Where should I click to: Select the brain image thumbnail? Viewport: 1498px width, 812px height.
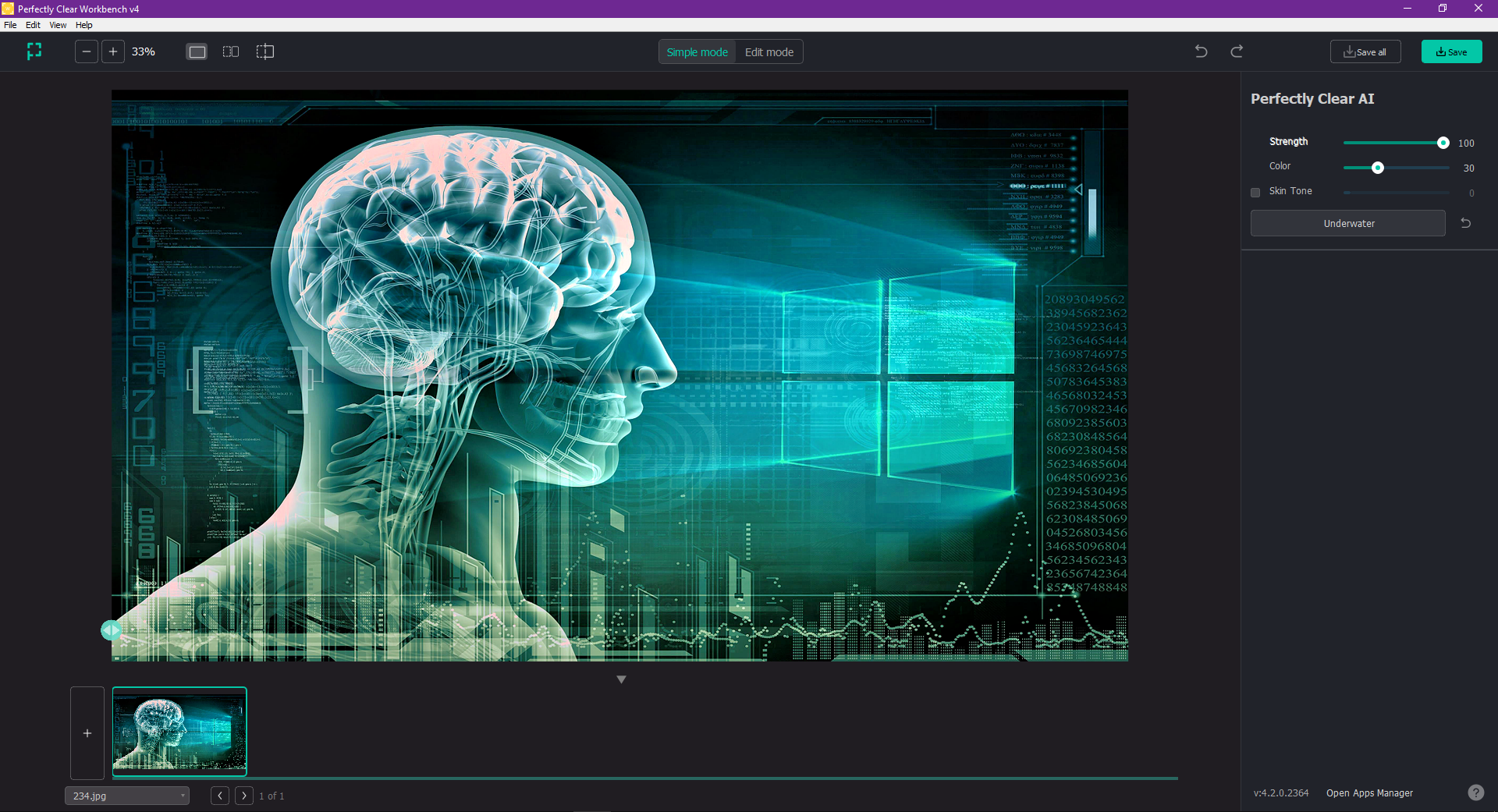(x=179, y=732)
